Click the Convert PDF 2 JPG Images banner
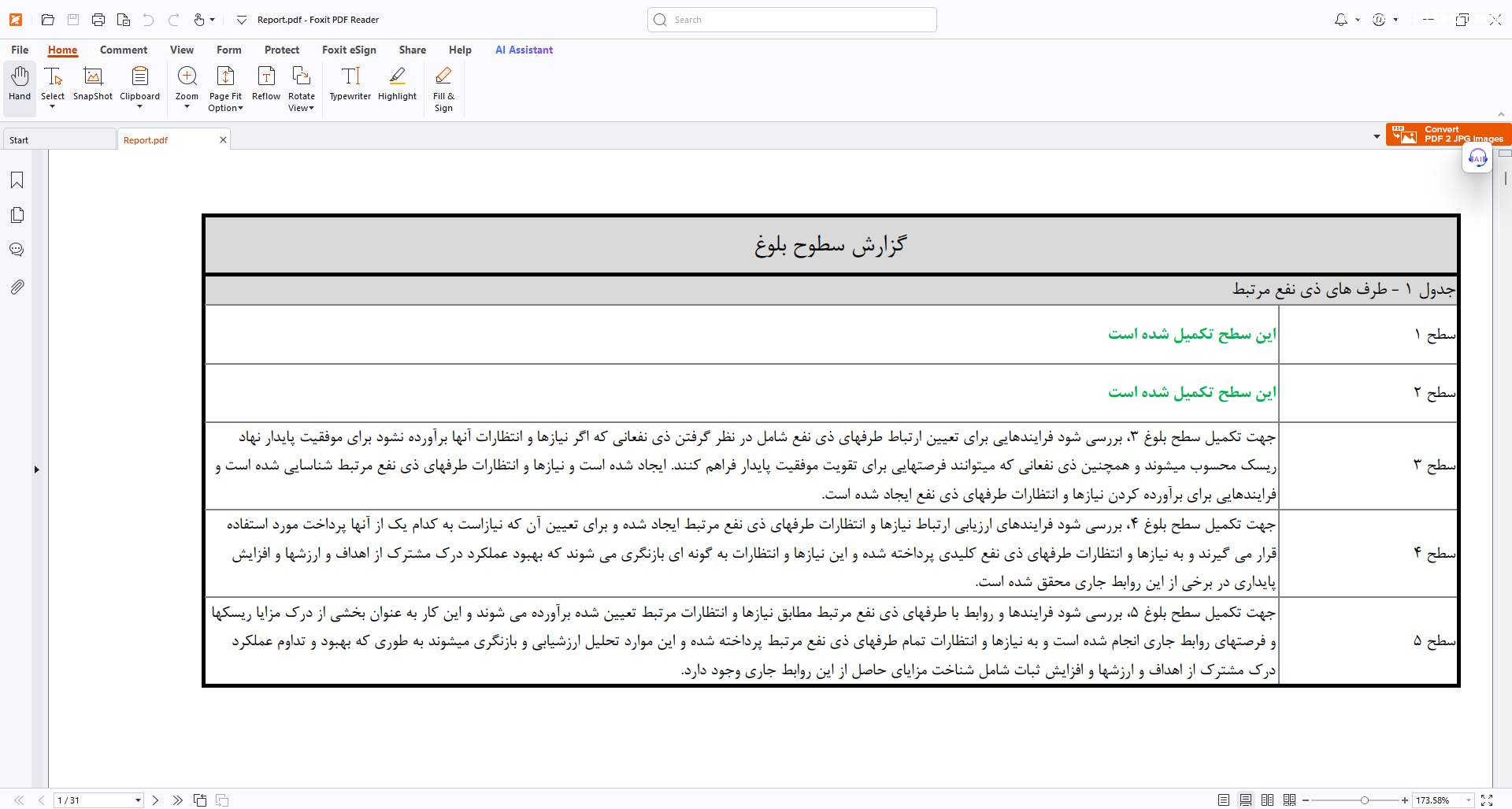1512x809 pixels. 1448,134
